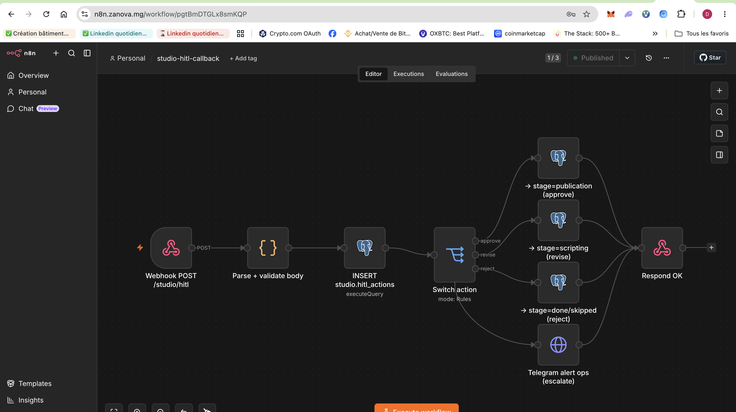Click the Switch approve output connector
The height and width of the screenshot is (412, 736).
coord(475,241)
